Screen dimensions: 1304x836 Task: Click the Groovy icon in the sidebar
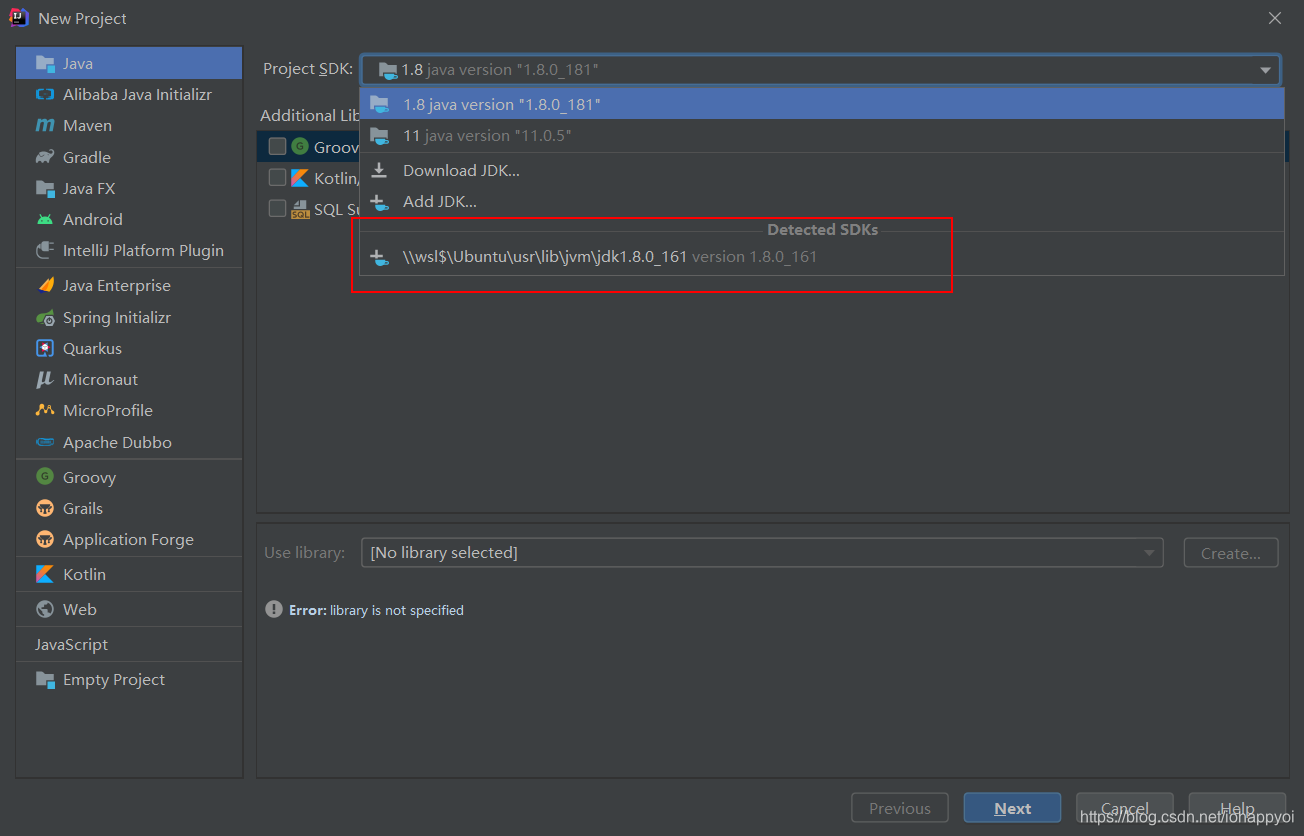click(x=45, y=477)
